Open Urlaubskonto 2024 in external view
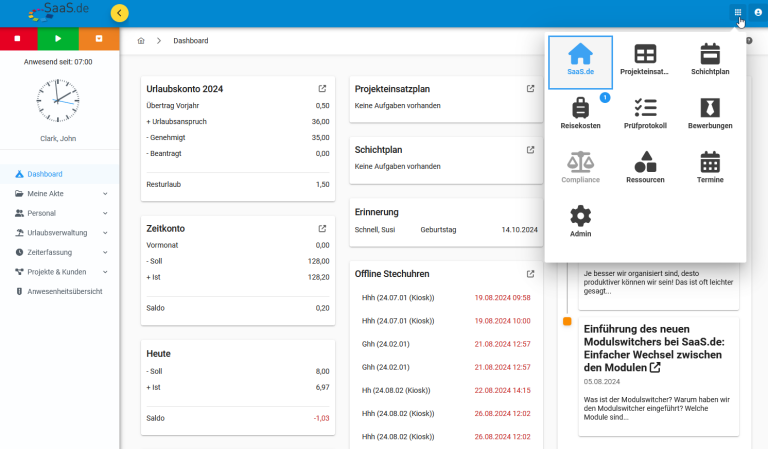 [322, 89]
